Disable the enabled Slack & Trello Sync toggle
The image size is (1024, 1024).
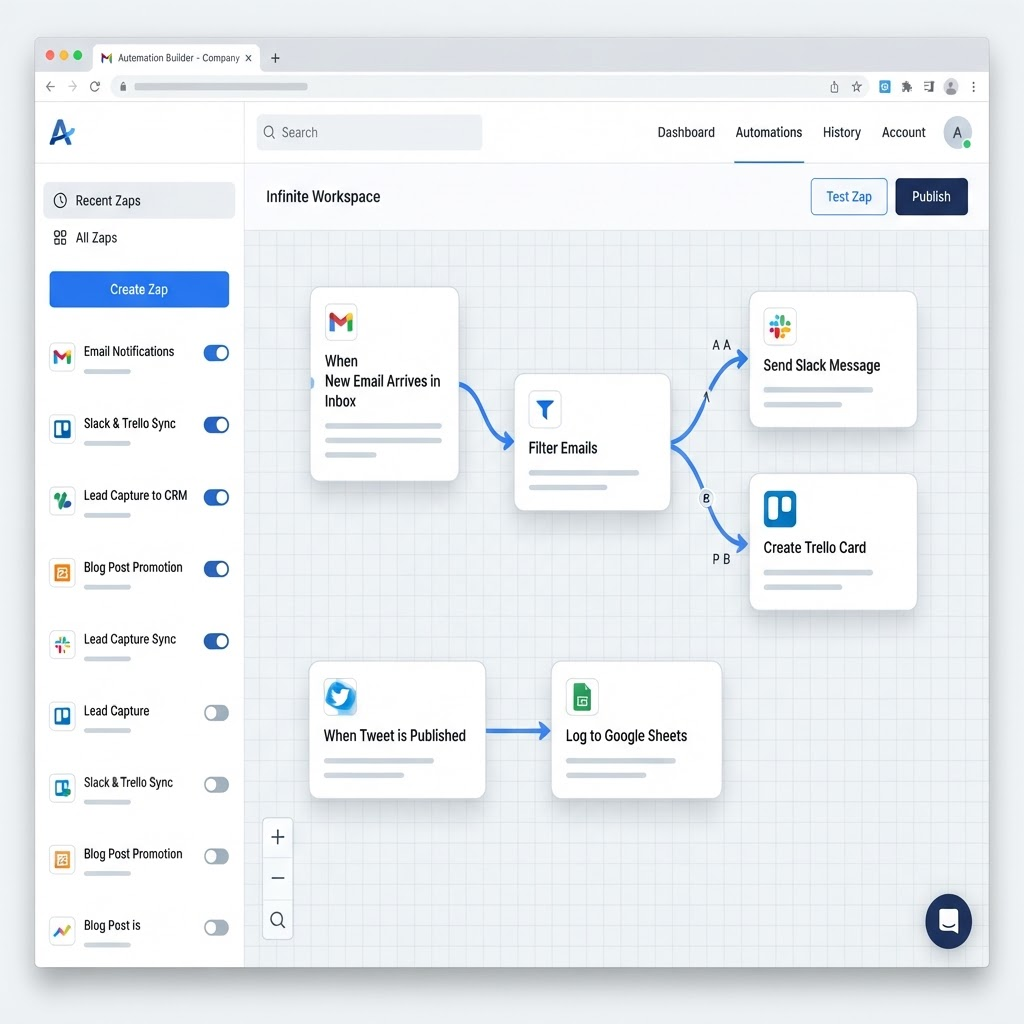click(x=216, y=424)
